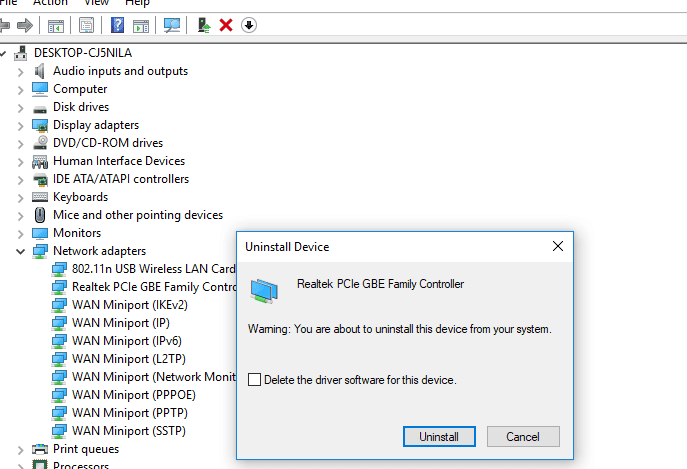Collapse the Network adapters node

point(21,251)
